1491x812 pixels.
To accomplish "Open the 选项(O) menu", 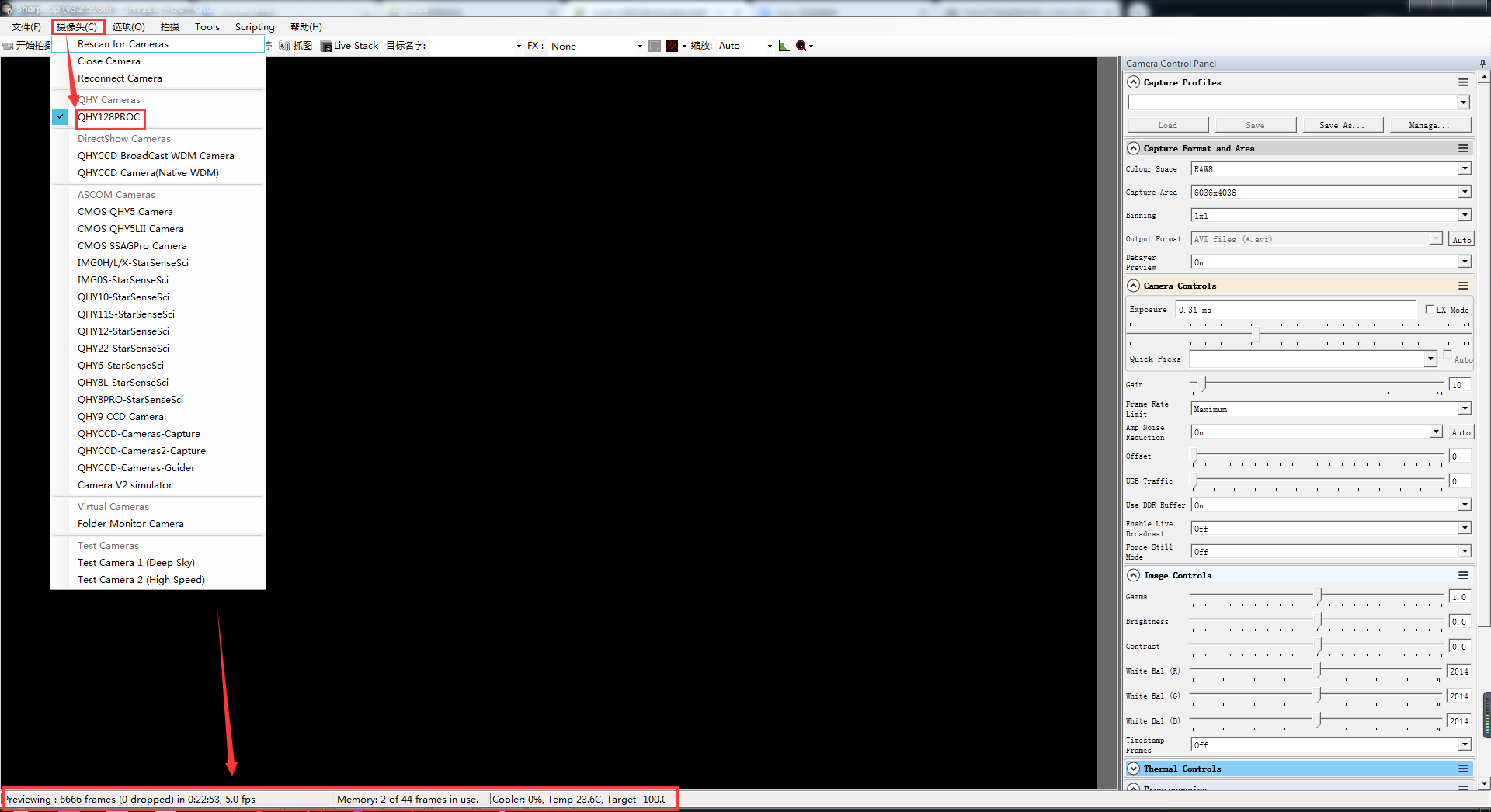I will pyautogui.click(x=128, y=26).
